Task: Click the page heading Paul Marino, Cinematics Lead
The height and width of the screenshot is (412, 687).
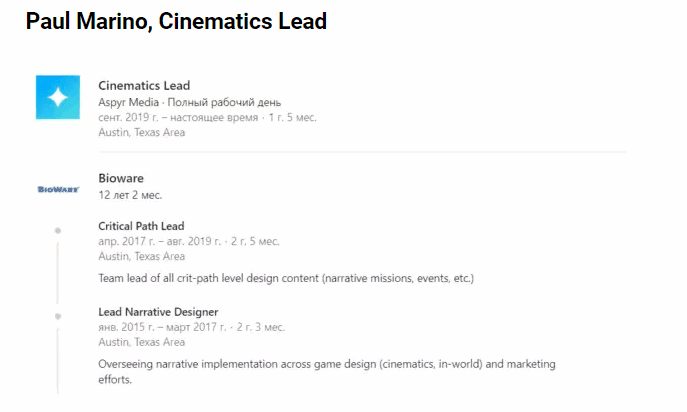Action: 176,21
